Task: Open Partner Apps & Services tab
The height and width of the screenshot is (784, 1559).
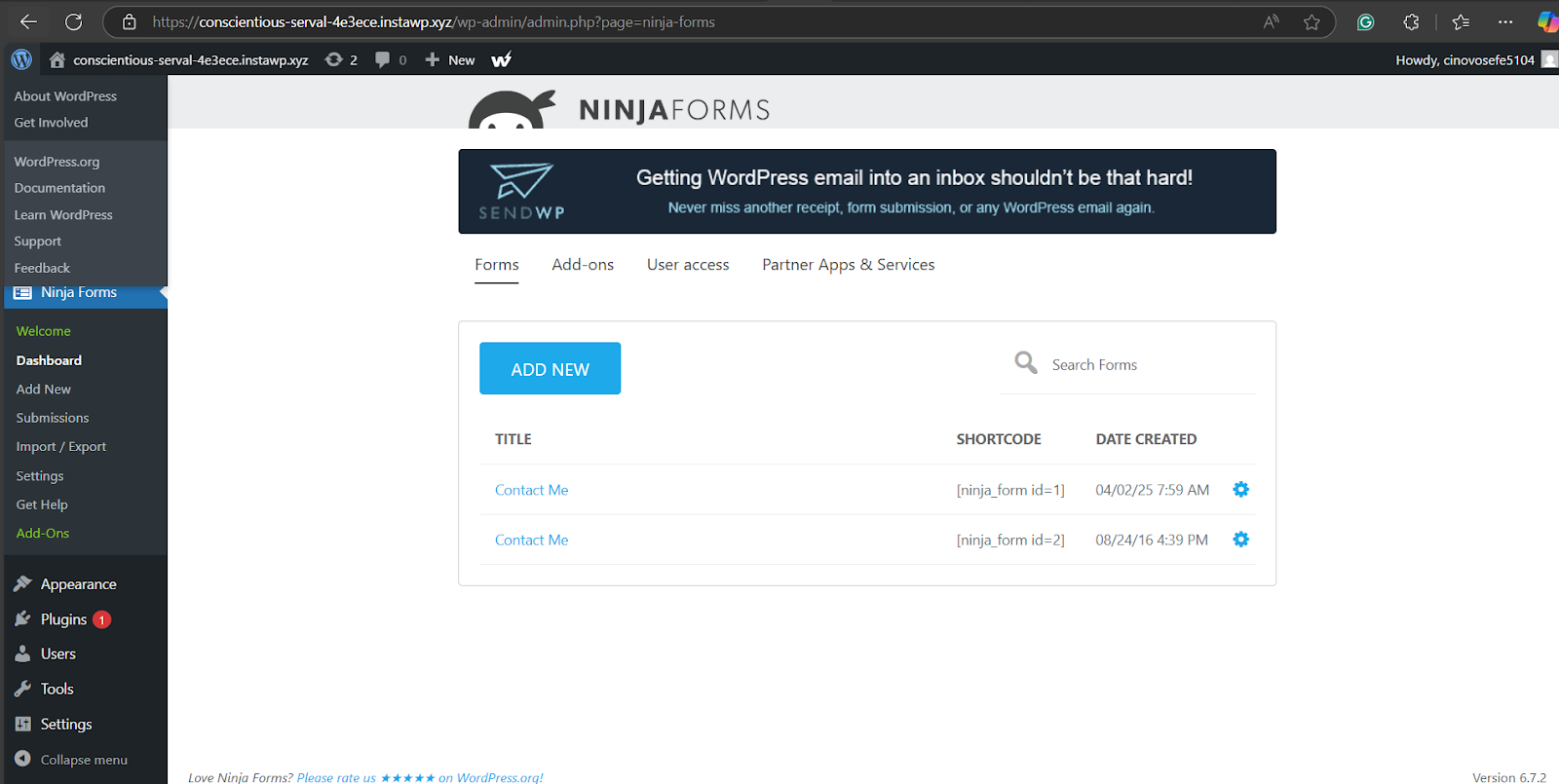Action: 849,265
